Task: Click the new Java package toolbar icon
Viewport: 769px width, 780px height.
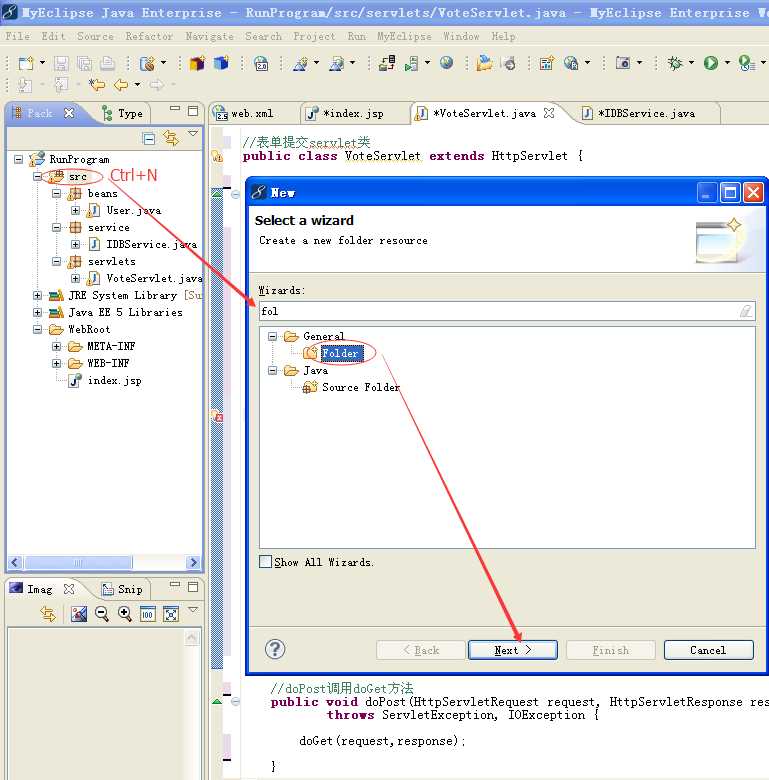Action: click(197, 63)
